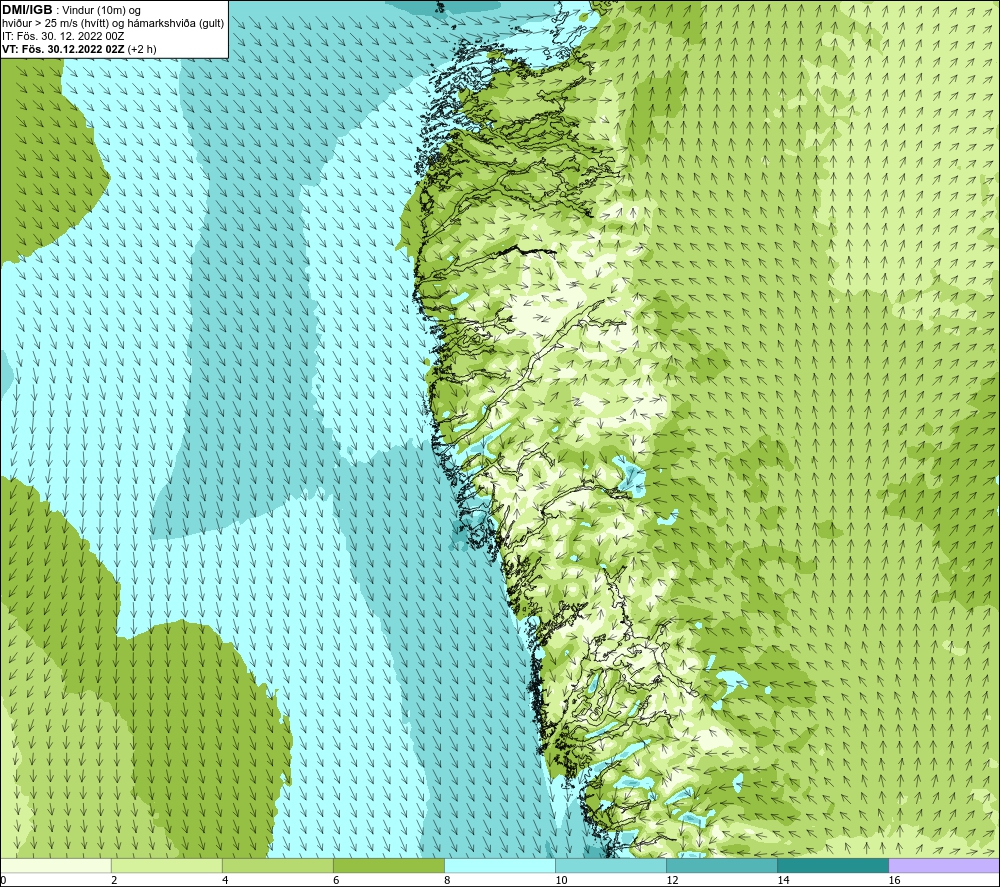The image size is (1000, 887).
Task: Click the scale label "0"
Action: point(4,880)
